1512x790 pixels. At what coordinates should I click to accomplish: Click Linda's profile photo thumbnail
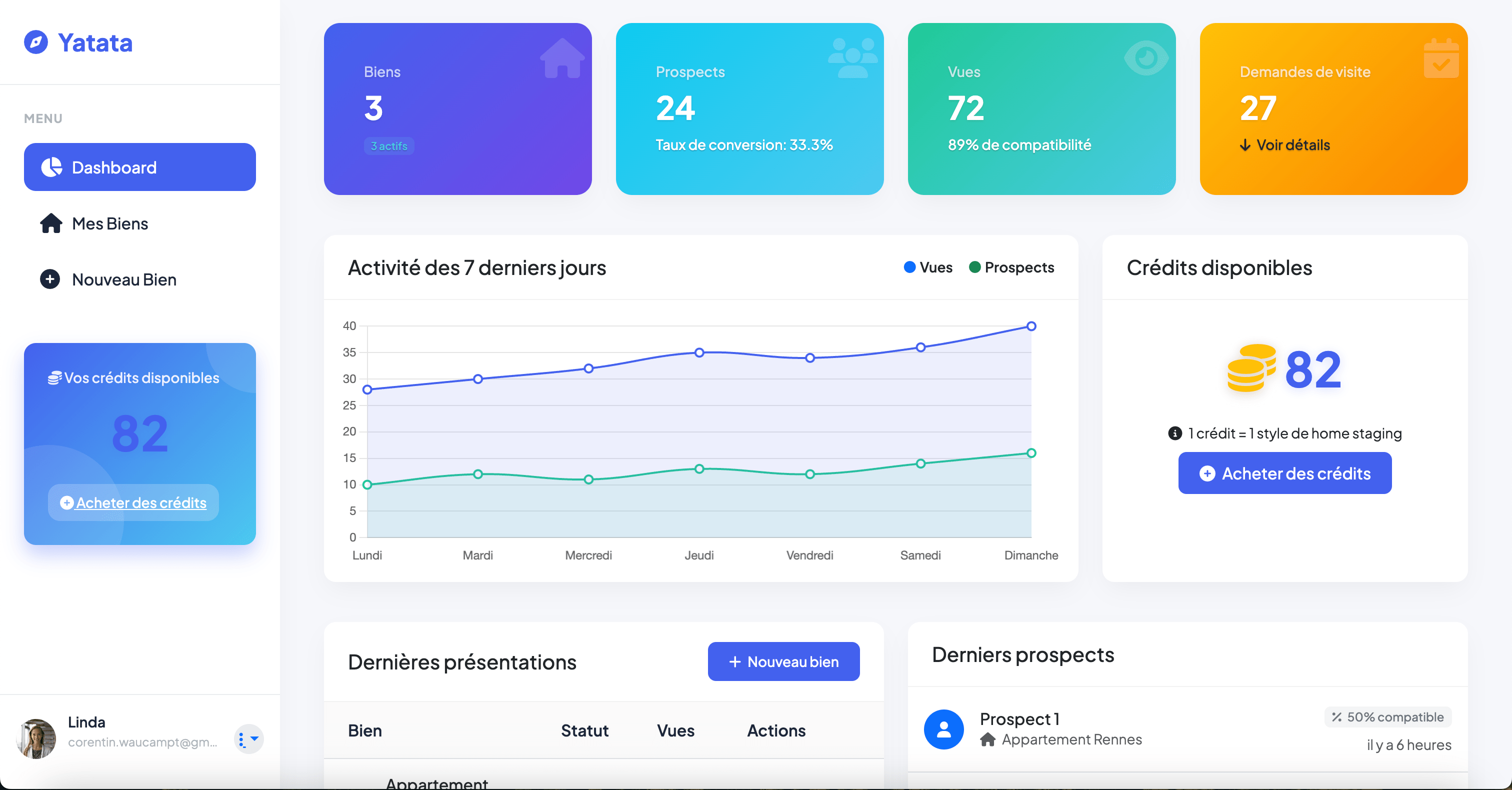coord(36,739)
